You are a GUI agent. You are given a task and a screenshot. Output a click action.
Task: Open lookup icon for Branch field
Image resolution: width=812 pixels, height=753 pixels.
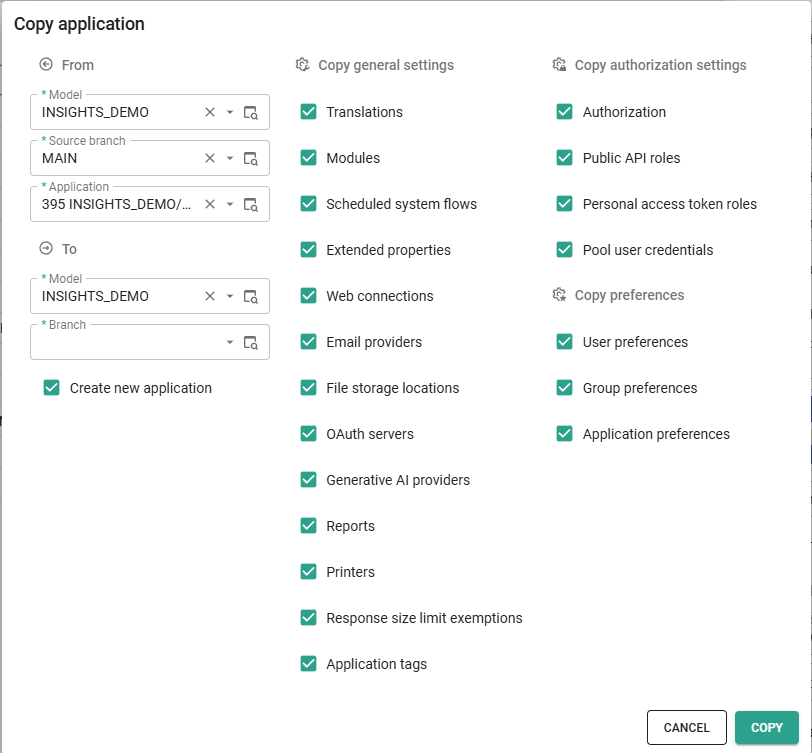tap(251, 342)
